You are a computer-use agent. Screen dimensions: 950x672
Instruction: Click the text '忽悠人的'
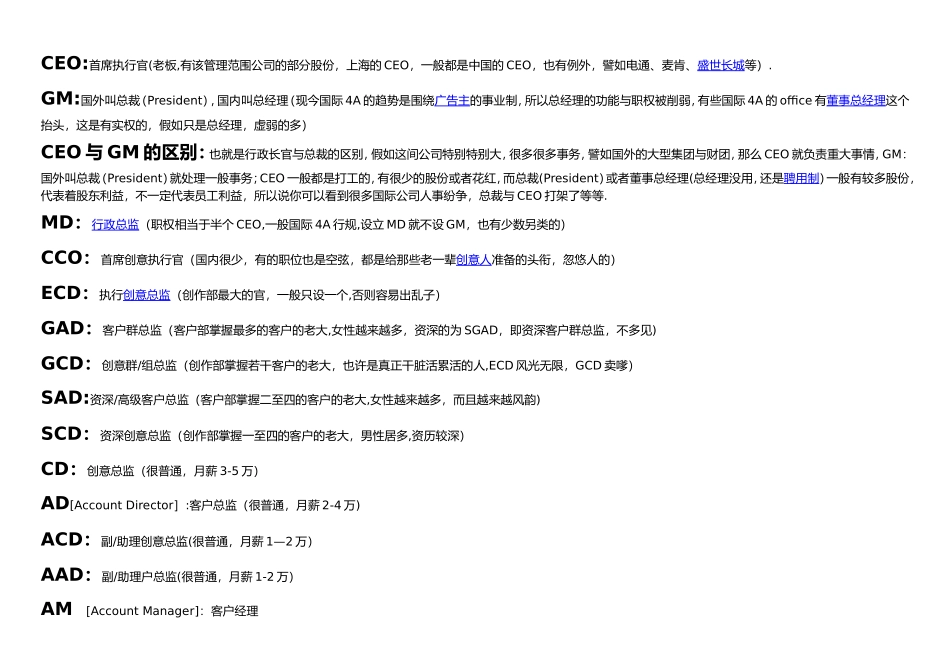pos(586,260)
